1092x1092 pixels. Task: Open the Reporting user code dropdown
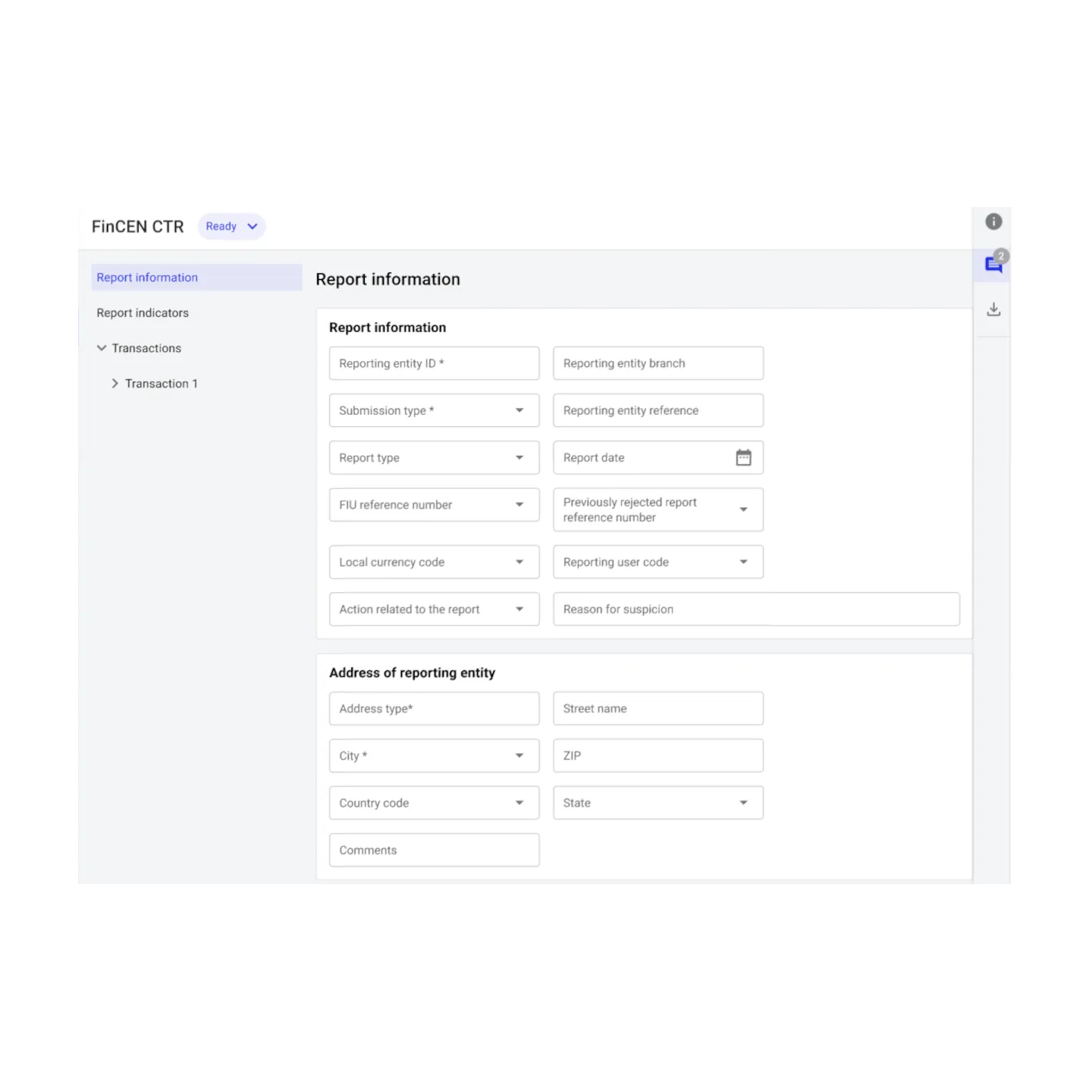pyautogui.click(x=743, y=562)
